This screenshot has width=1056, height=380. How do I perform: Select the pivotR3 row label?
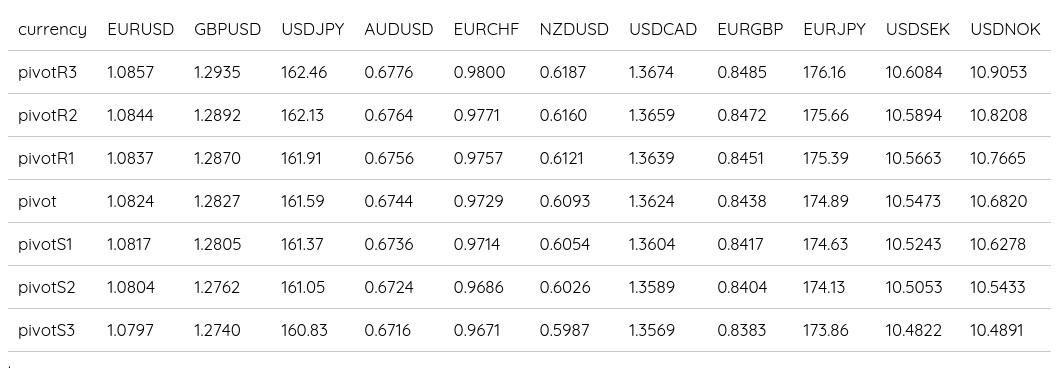click(x=48, y=72)
